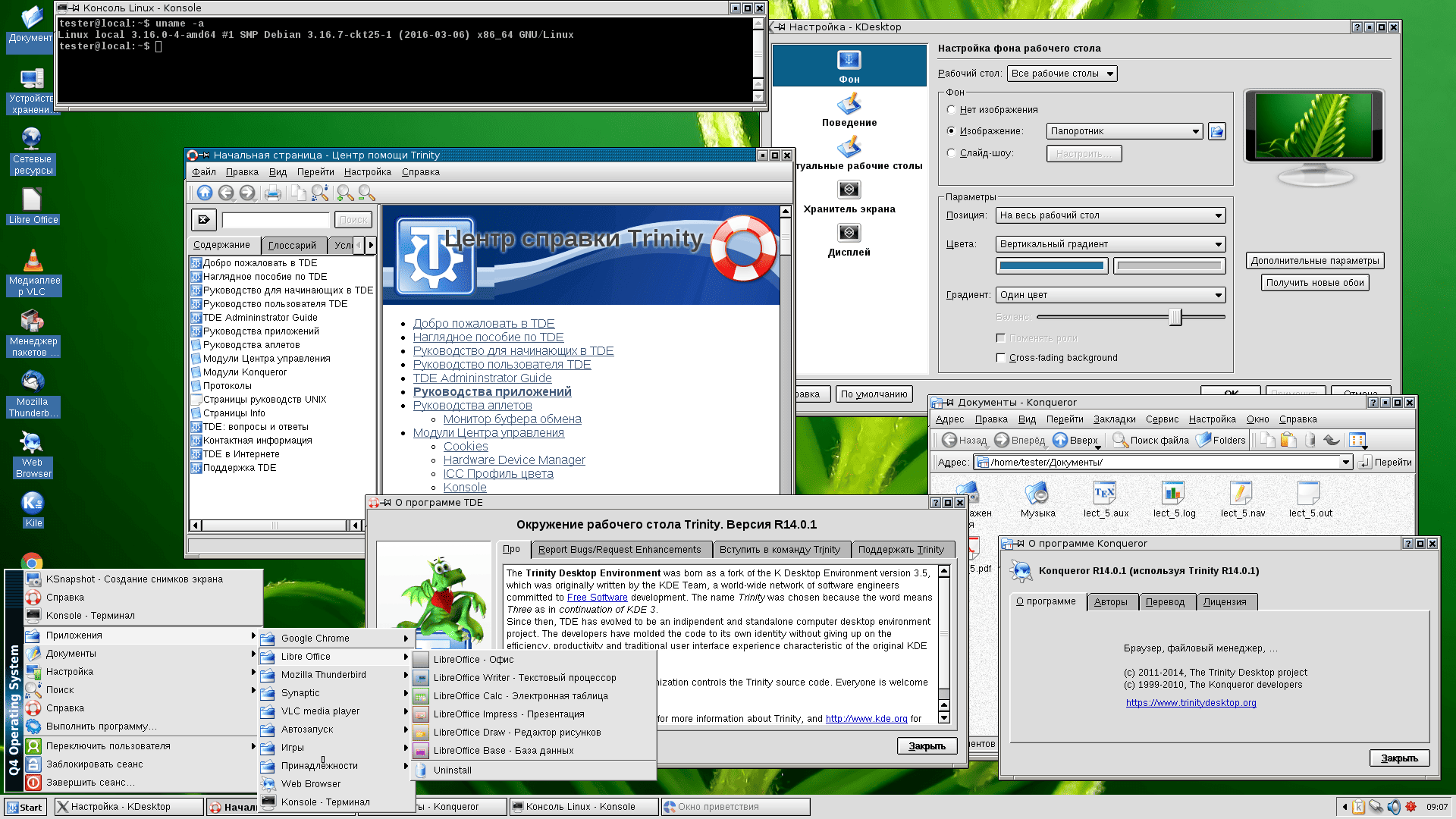This screenshot has height=819, width=1456.
Task: Click Folders icon in Konqueror toolbar
Action: tap(1221, 441)
